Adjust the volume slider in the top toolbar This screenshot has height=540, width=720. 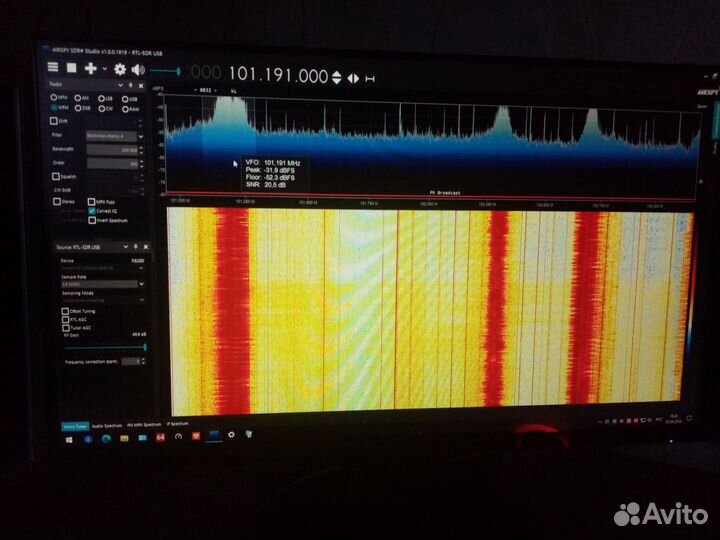click(165, 71)
